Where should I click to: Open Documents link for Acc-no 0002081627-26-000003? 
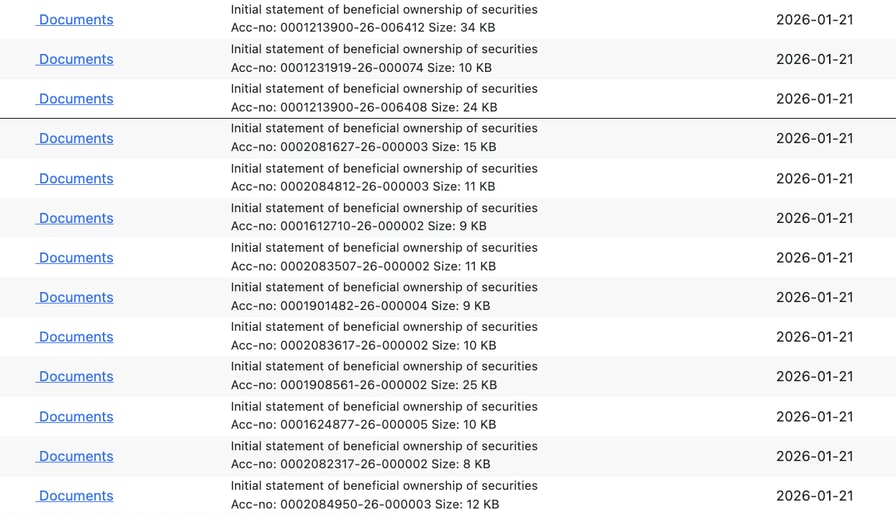[76, 139]
